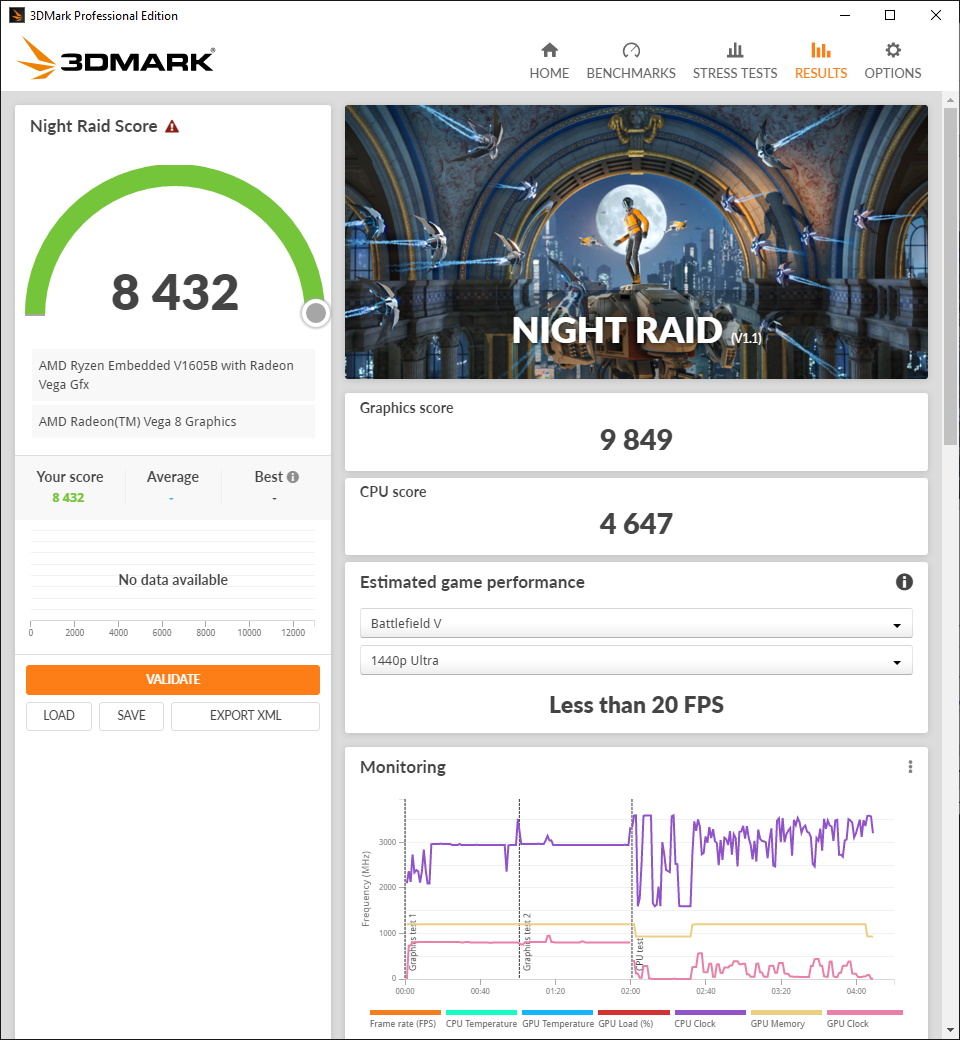Viewport: 960px width, 1040px height.
Task: Click the Graphics score value 9 849
Action: coord(636,439)
